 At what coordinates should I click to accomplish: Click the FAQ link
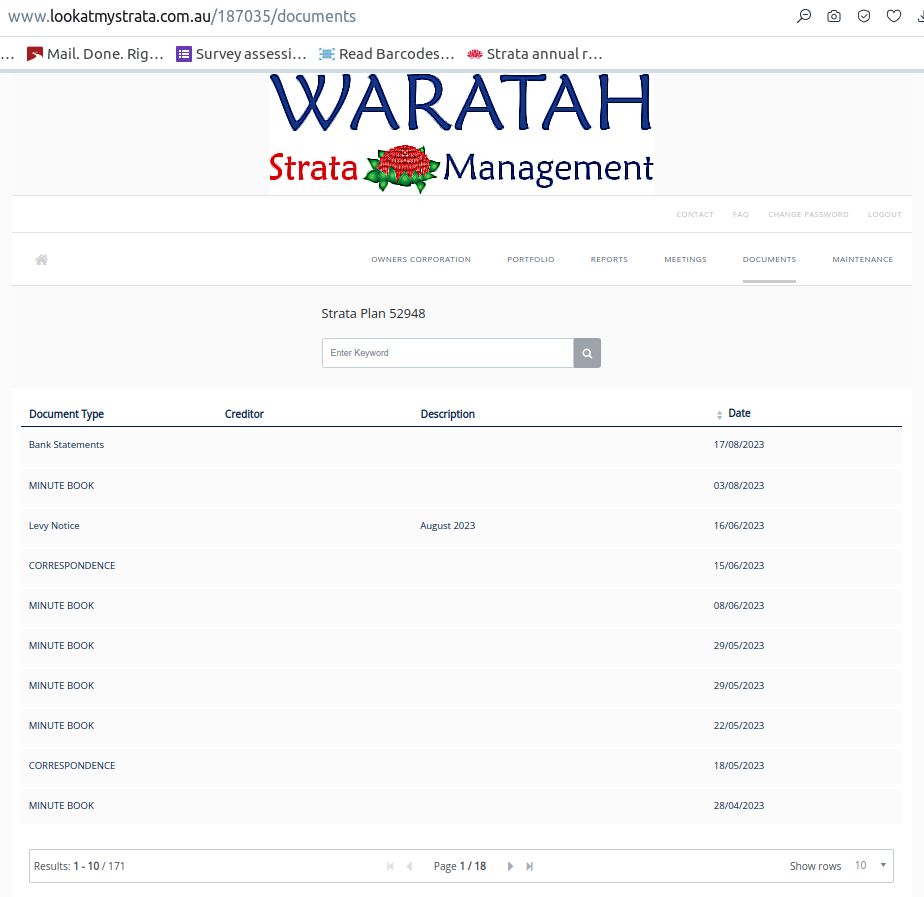[x=741, y=215]
